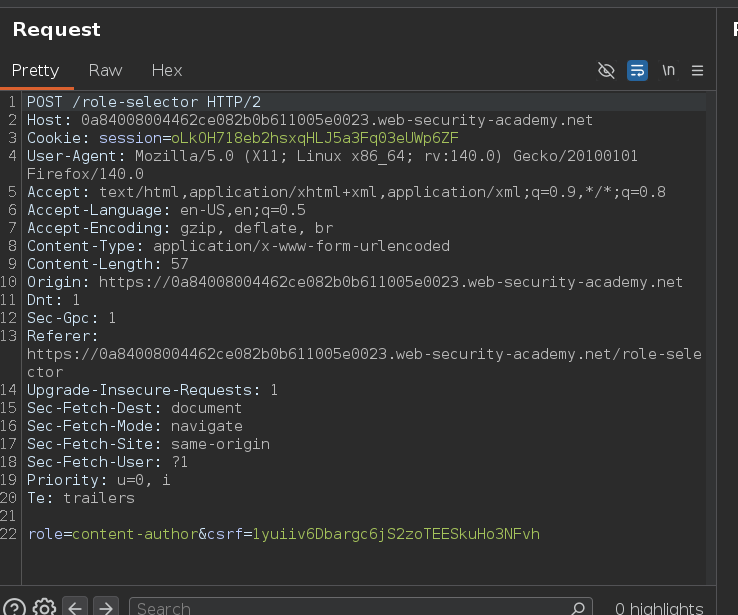Click the session cookie value
The image size is (738, 615).
314,138
